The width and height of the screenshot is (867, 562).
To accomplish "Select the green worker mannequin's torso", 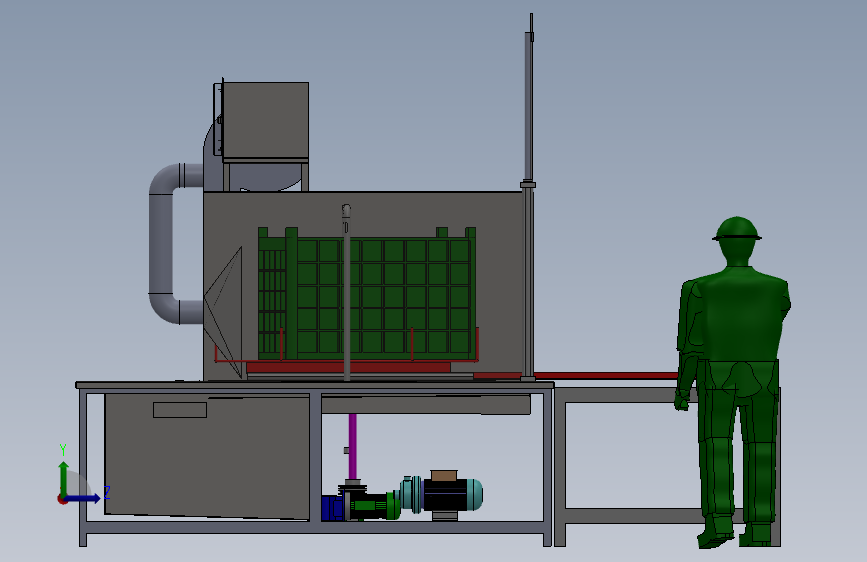I will click(740, 314).
